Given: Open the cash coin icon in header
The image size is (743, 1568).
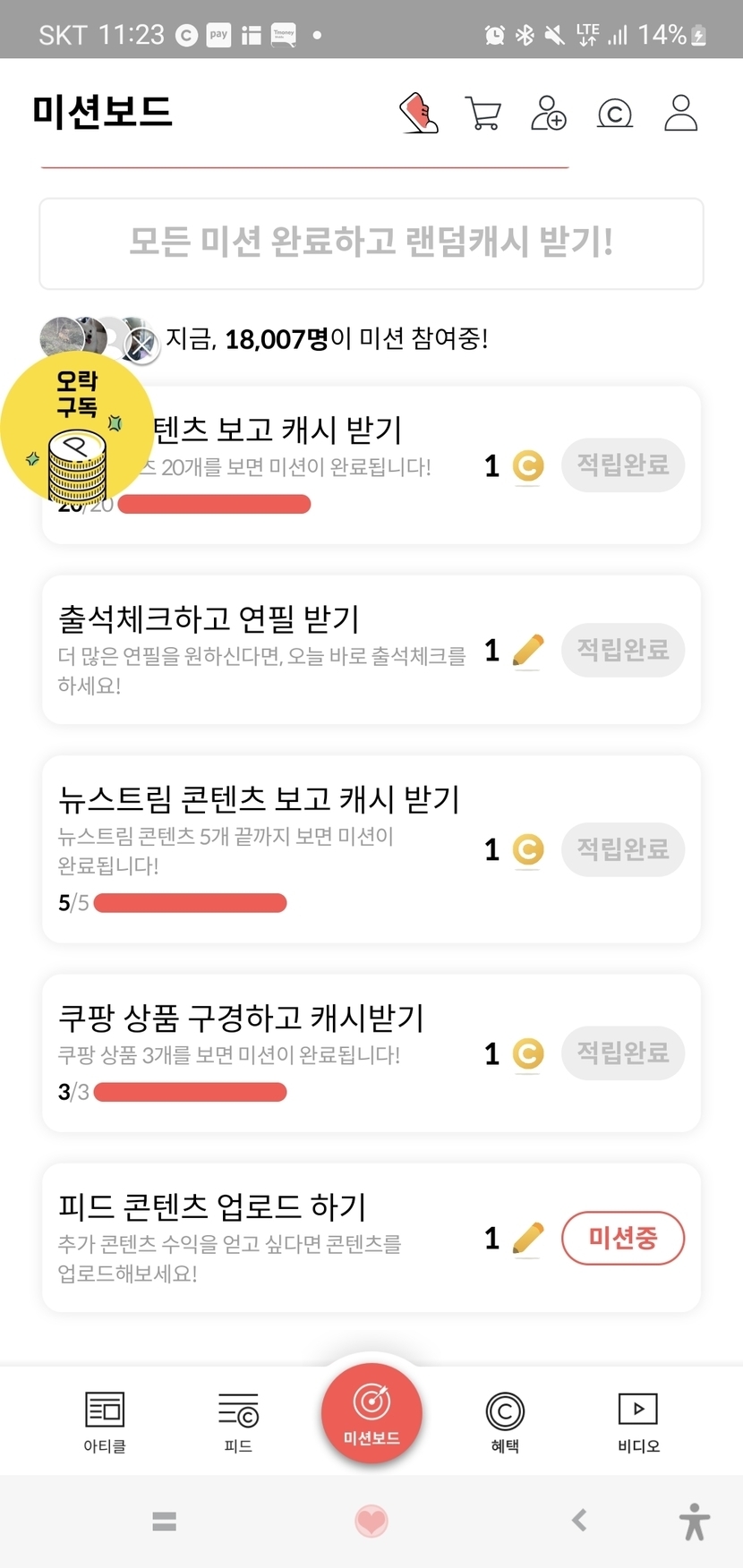Looking at the screenshot, I should [614, 114].
